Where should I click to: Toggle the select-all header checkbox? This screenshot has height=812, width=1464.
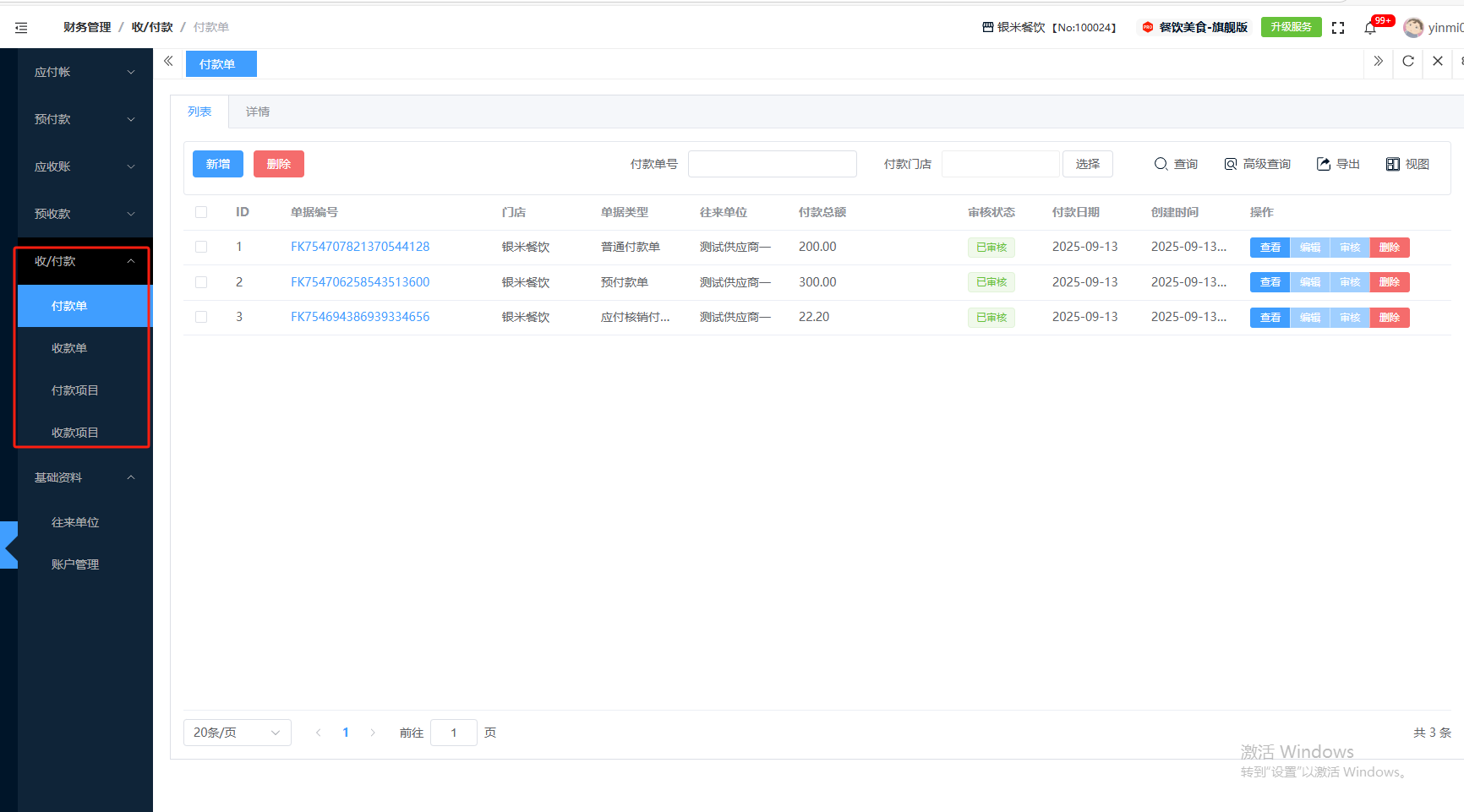(201, 212)
